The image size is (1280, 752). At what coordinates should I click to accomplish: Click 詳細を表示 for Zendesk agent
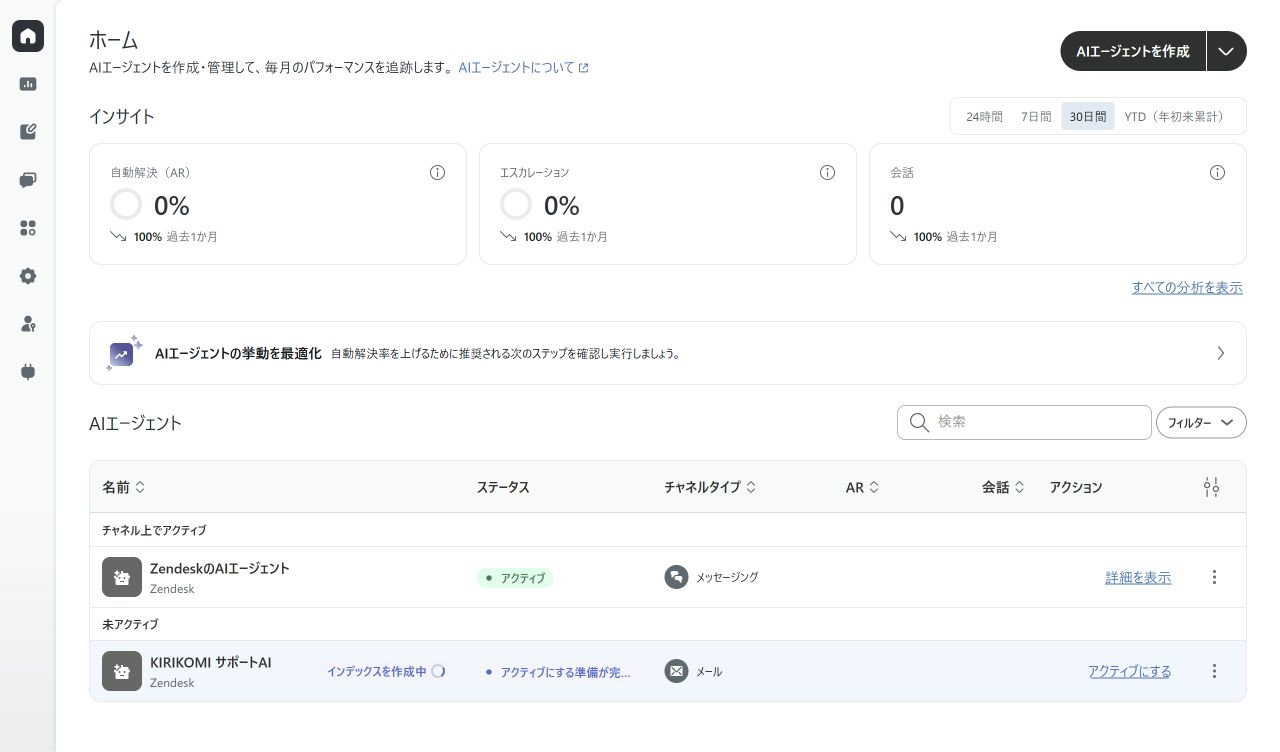click(1138, 577)
